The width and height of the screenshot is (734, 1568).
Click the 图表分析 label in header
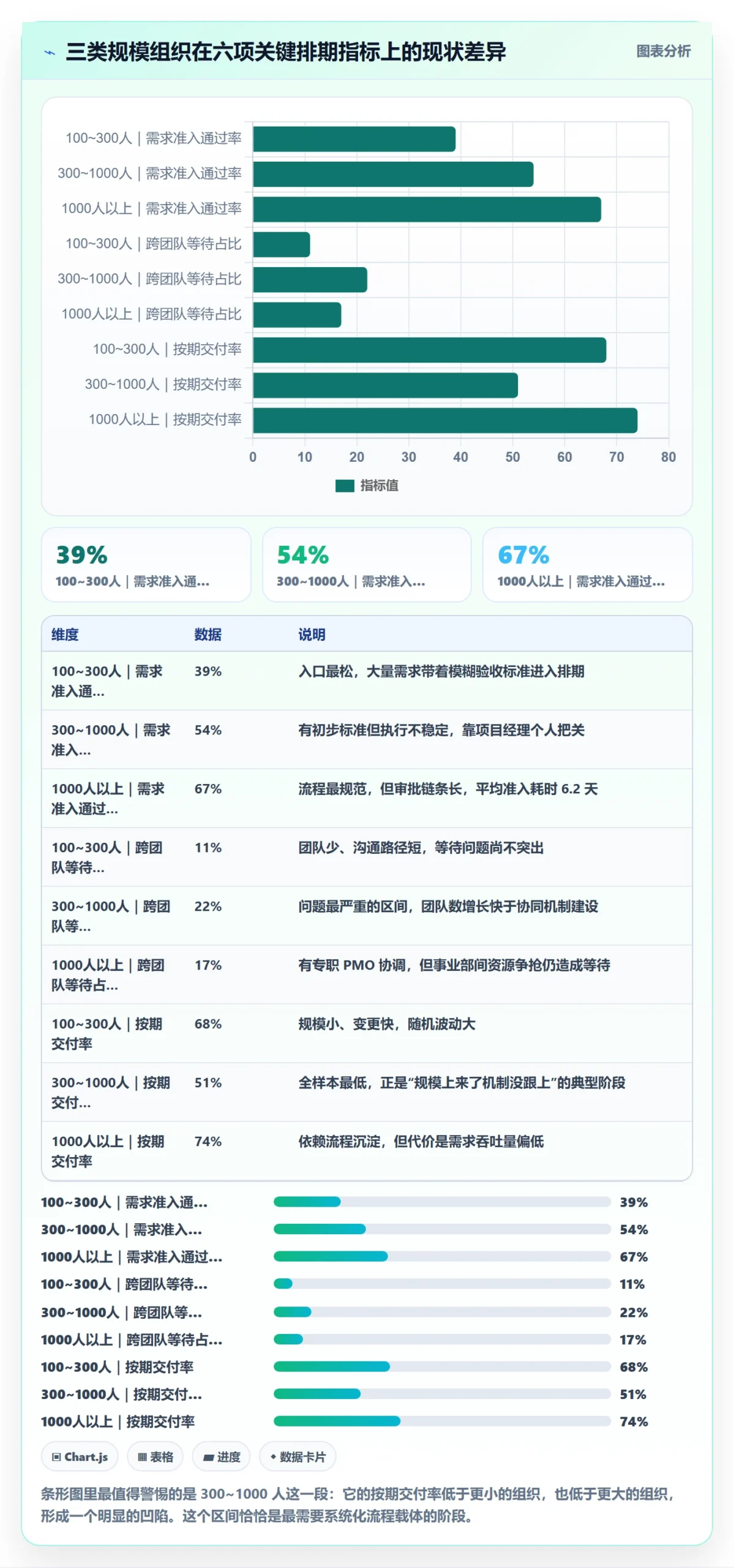tap(663, 51)
